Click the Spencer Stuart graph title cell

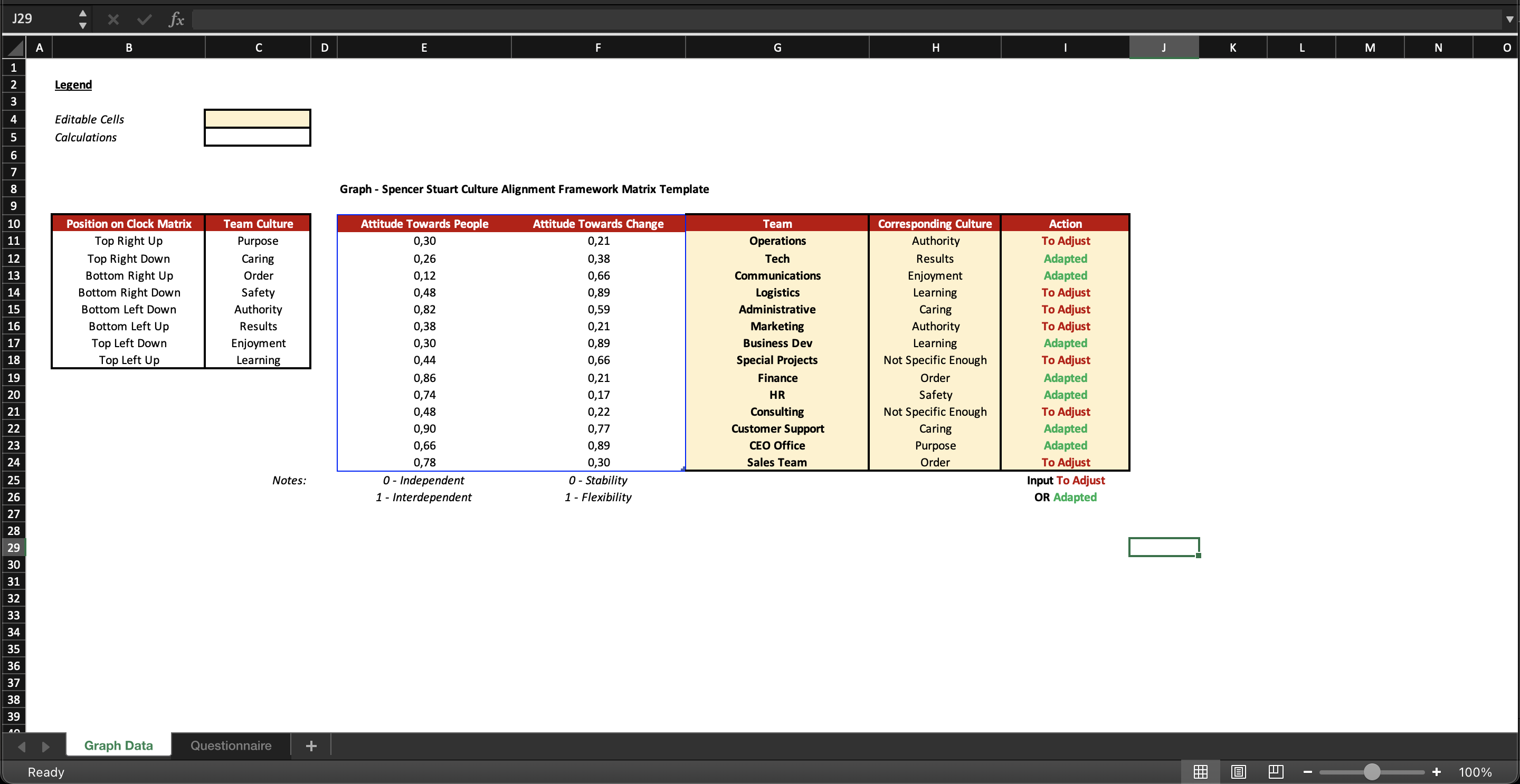[524, 189]
